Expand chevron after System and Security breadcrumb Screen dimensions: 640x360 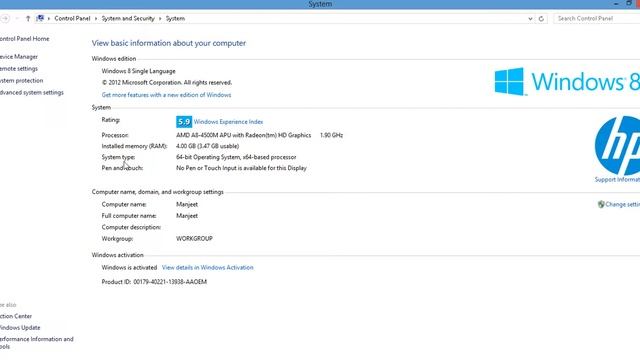pos(160,19)
